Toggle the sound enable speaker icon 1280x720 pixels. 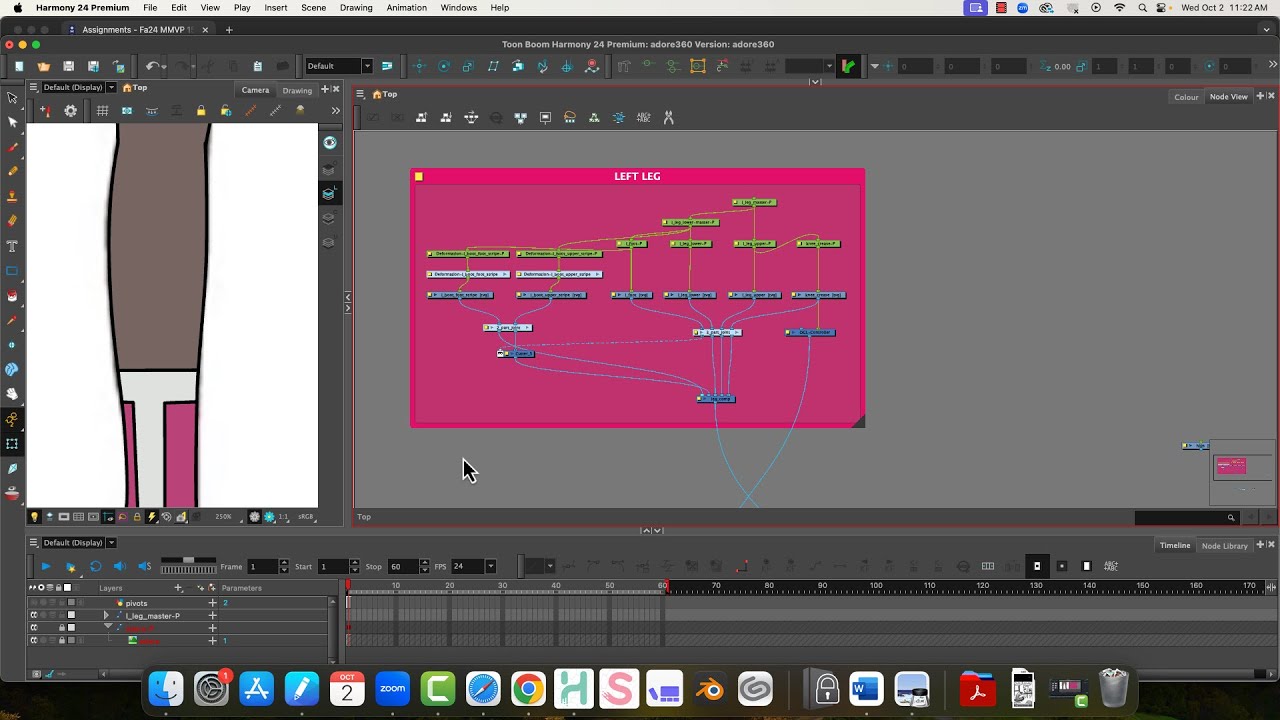120,566
